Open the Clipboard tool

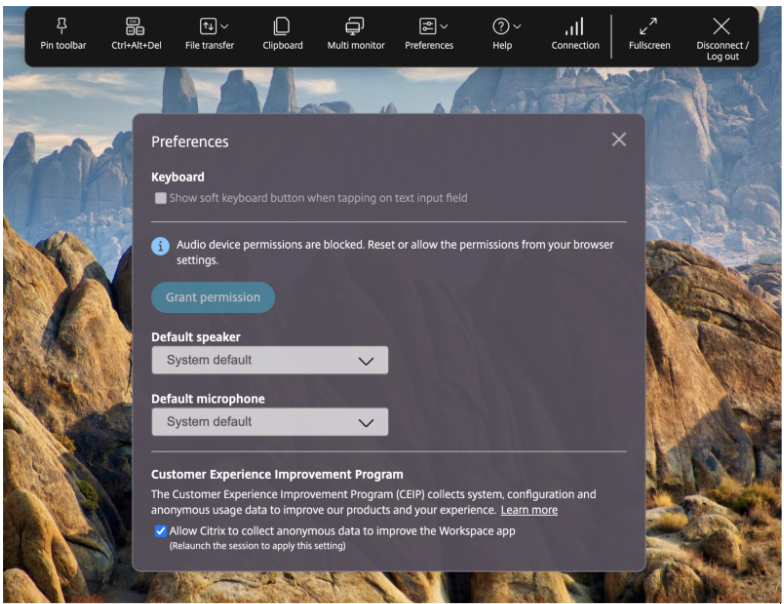point(282,26)
